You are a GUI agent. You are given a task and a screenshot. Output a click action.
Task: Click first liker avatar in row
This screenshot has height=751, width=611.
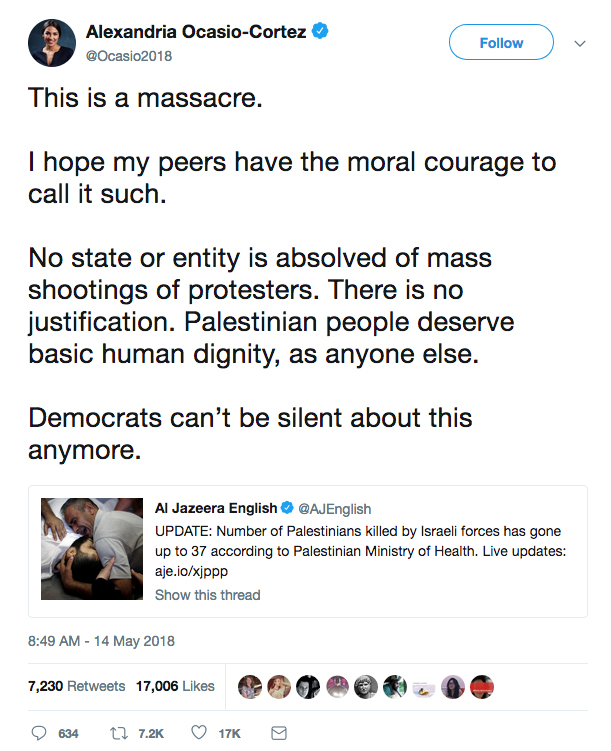pyautogui.click(x=250, y=687)
